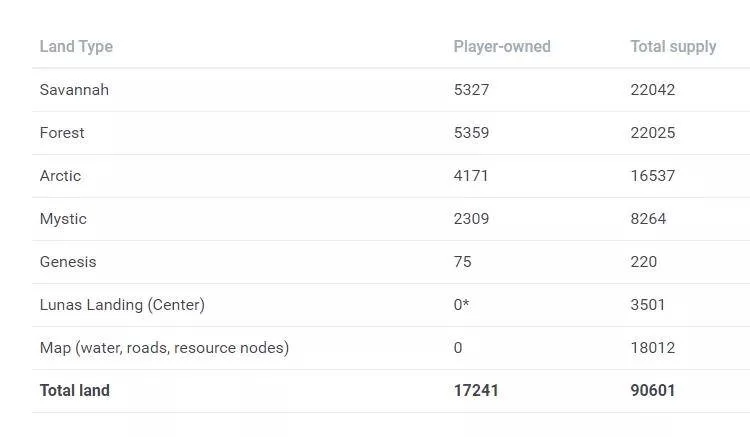Click Map total supply value 18012
The height and width of the screenshot is (437, 750).
click(653, 348)
